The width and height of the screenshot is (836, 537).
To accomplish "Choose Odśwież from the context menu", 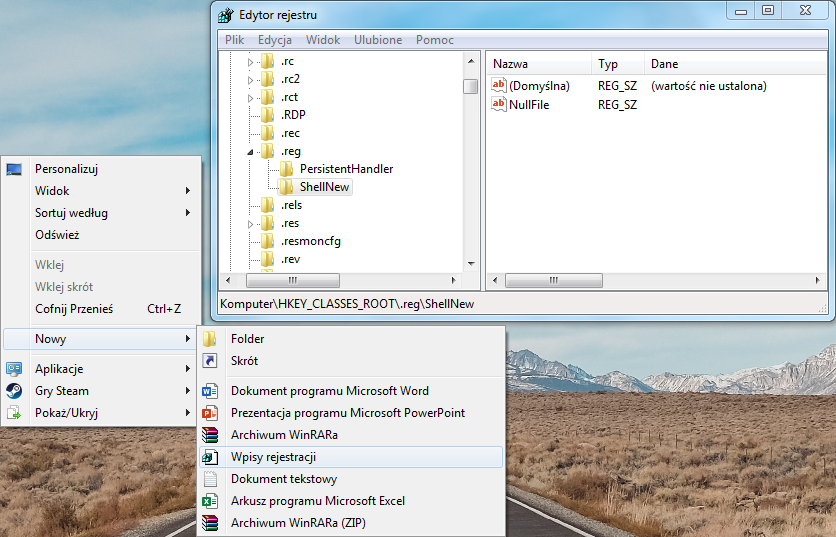I will pos(102,235).
